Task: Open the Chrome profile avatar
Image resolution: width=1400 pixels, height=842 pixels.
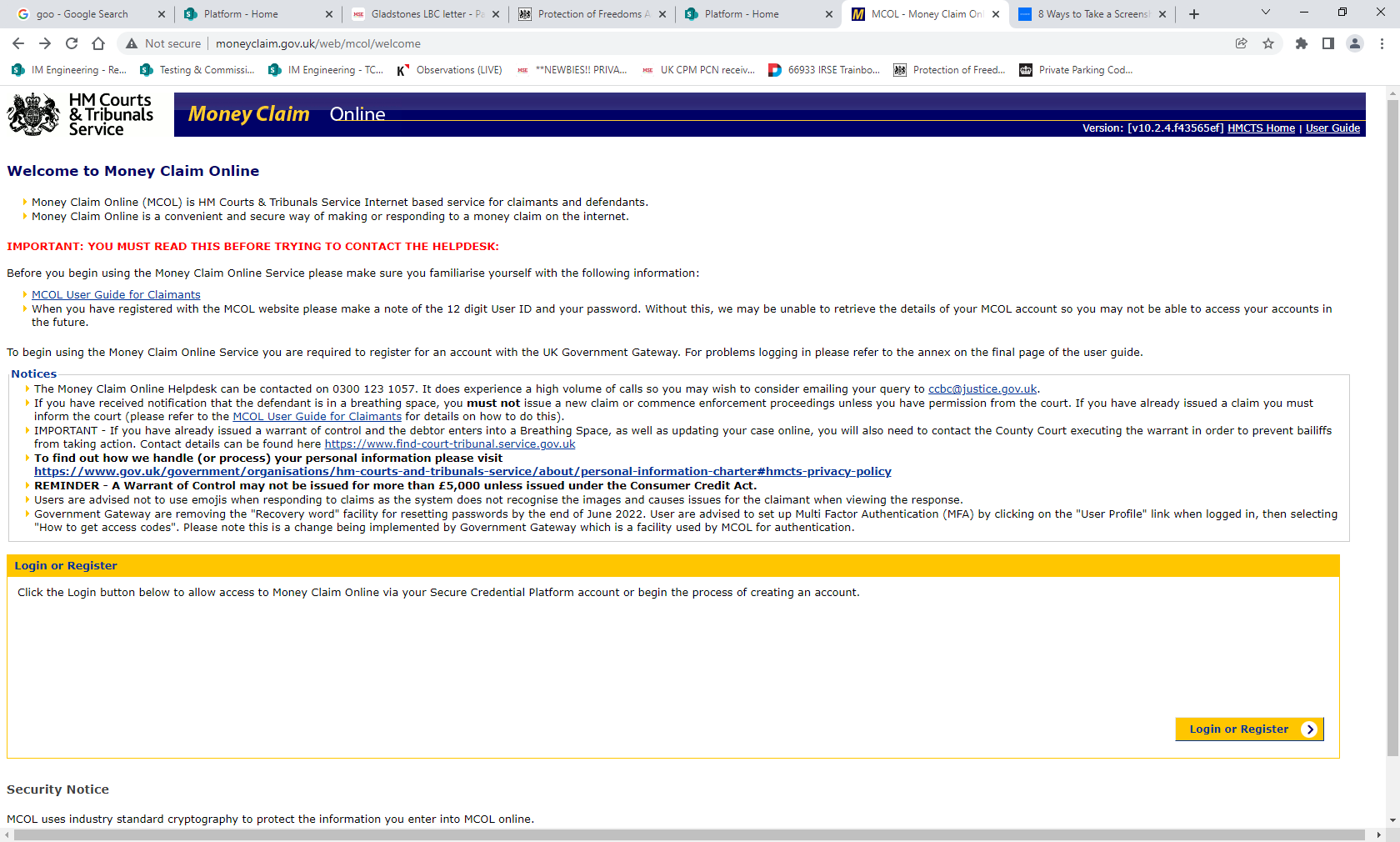Action: click(1355, 43)
